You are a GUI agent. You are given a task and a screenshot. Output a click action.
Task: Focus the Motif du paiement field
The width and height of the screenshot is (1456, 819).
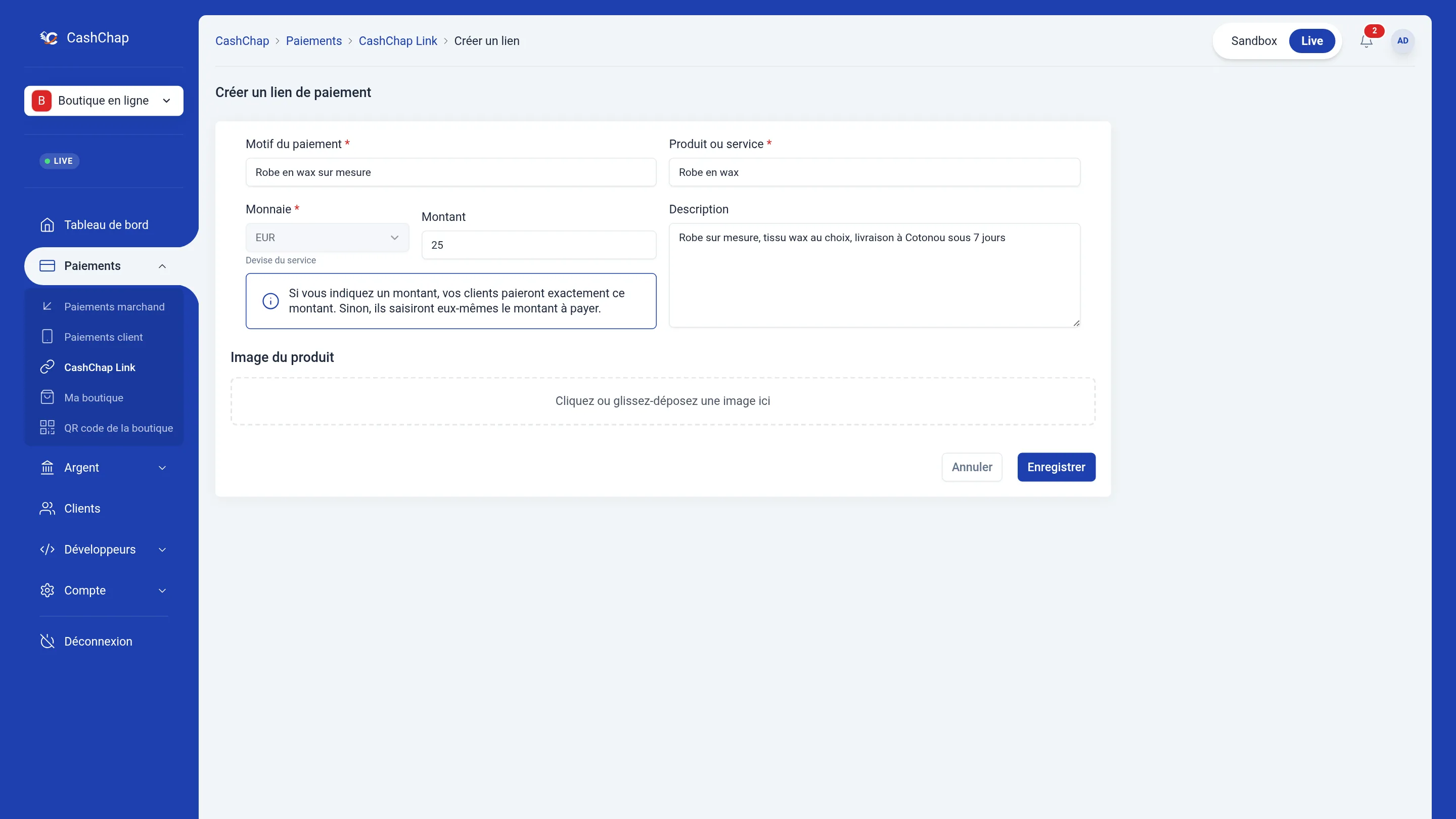pyautogui.click(x=450, y=172)
